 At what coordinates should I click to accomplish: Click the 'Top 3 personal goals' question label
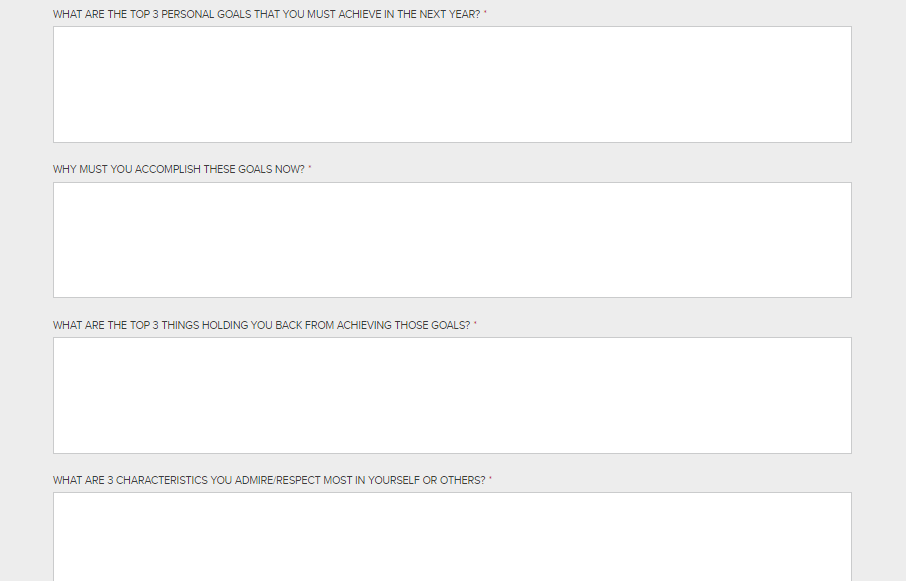coord(266,15)
